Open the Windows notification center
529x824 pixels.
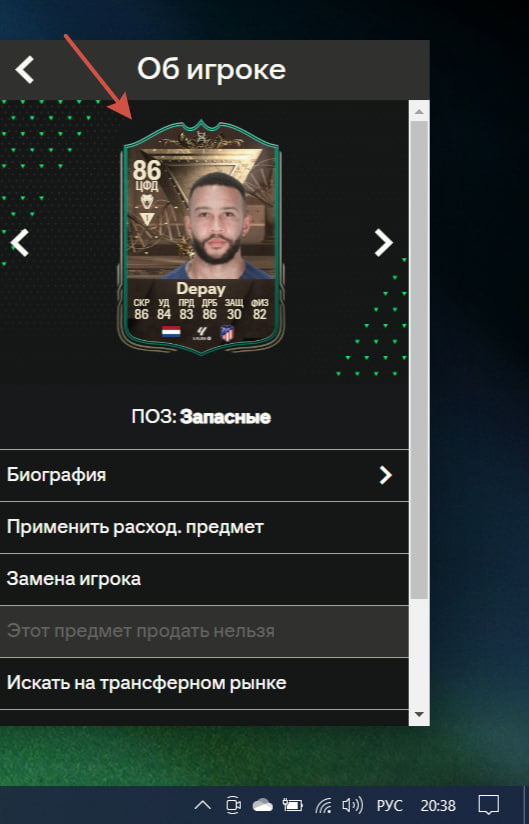(x=489, y=805)
